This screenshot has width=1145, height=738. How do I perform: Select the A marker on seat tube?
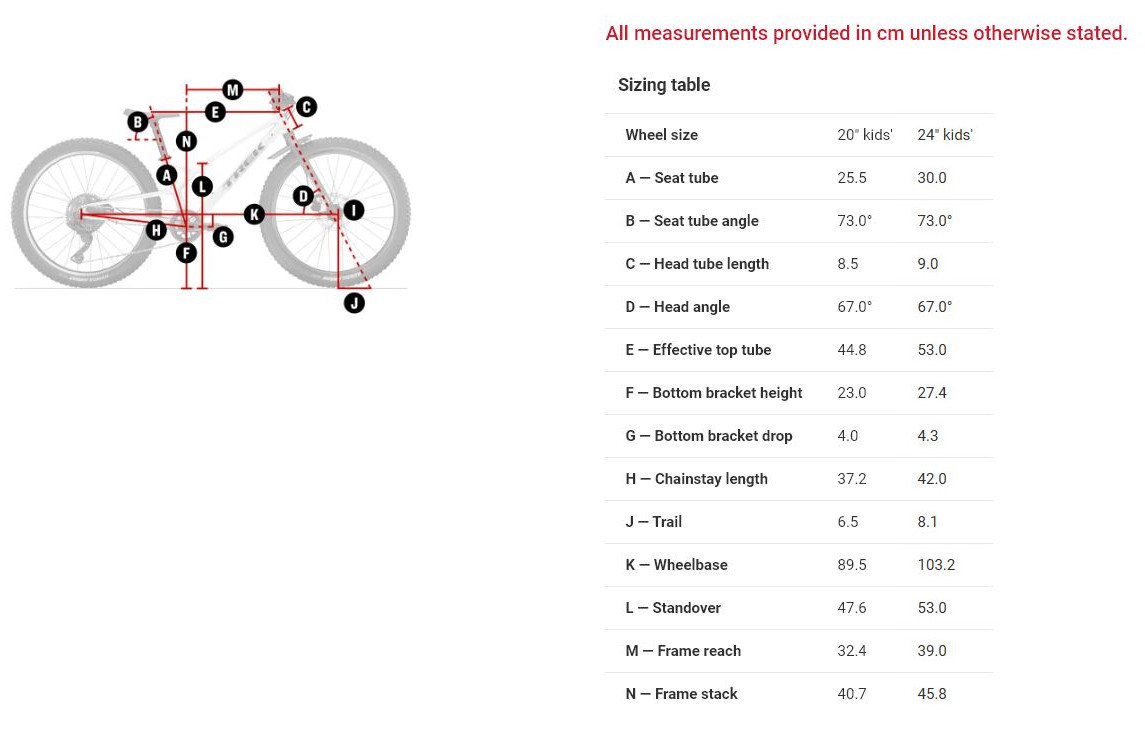click(167, 176)
